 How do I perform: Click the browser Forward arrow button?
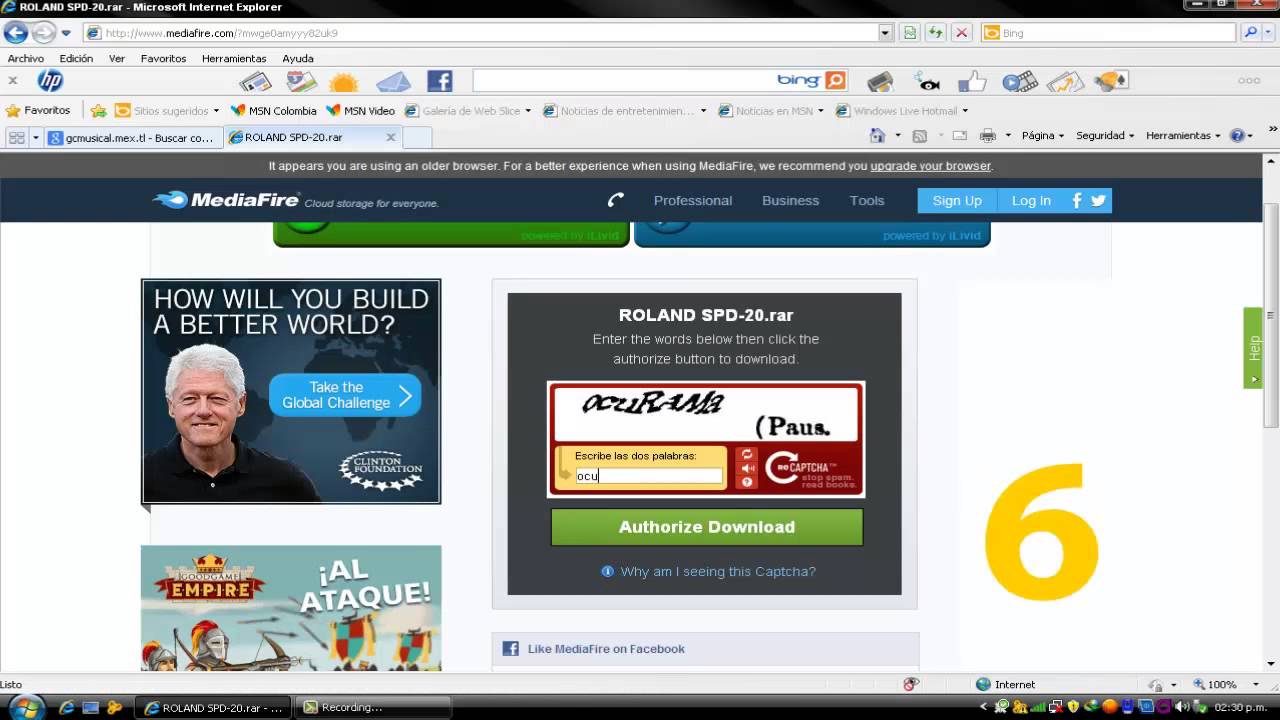[43, 33]
